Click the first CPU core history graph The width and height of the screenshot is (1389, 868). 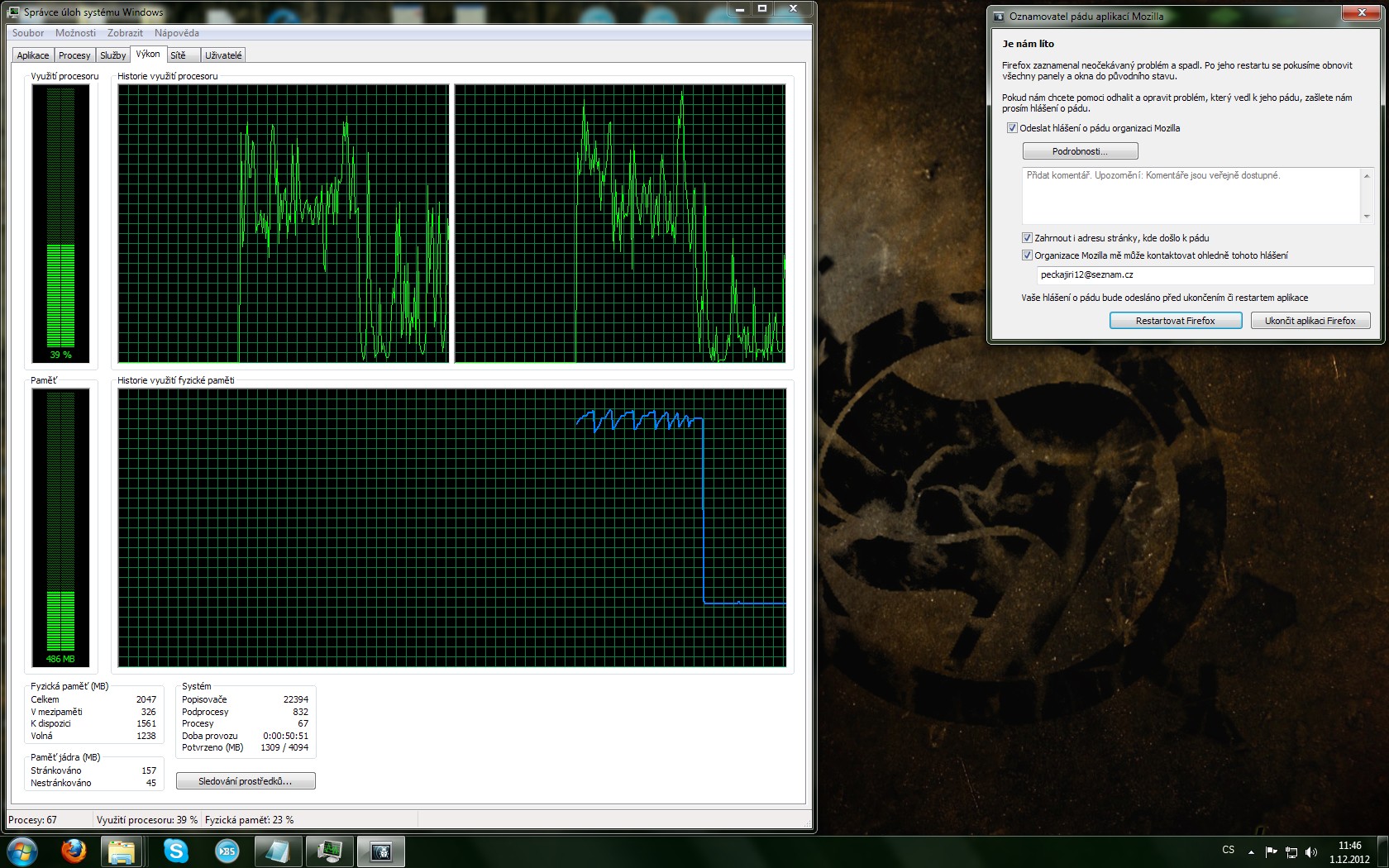pyautogui.click(x=284, y=223)
